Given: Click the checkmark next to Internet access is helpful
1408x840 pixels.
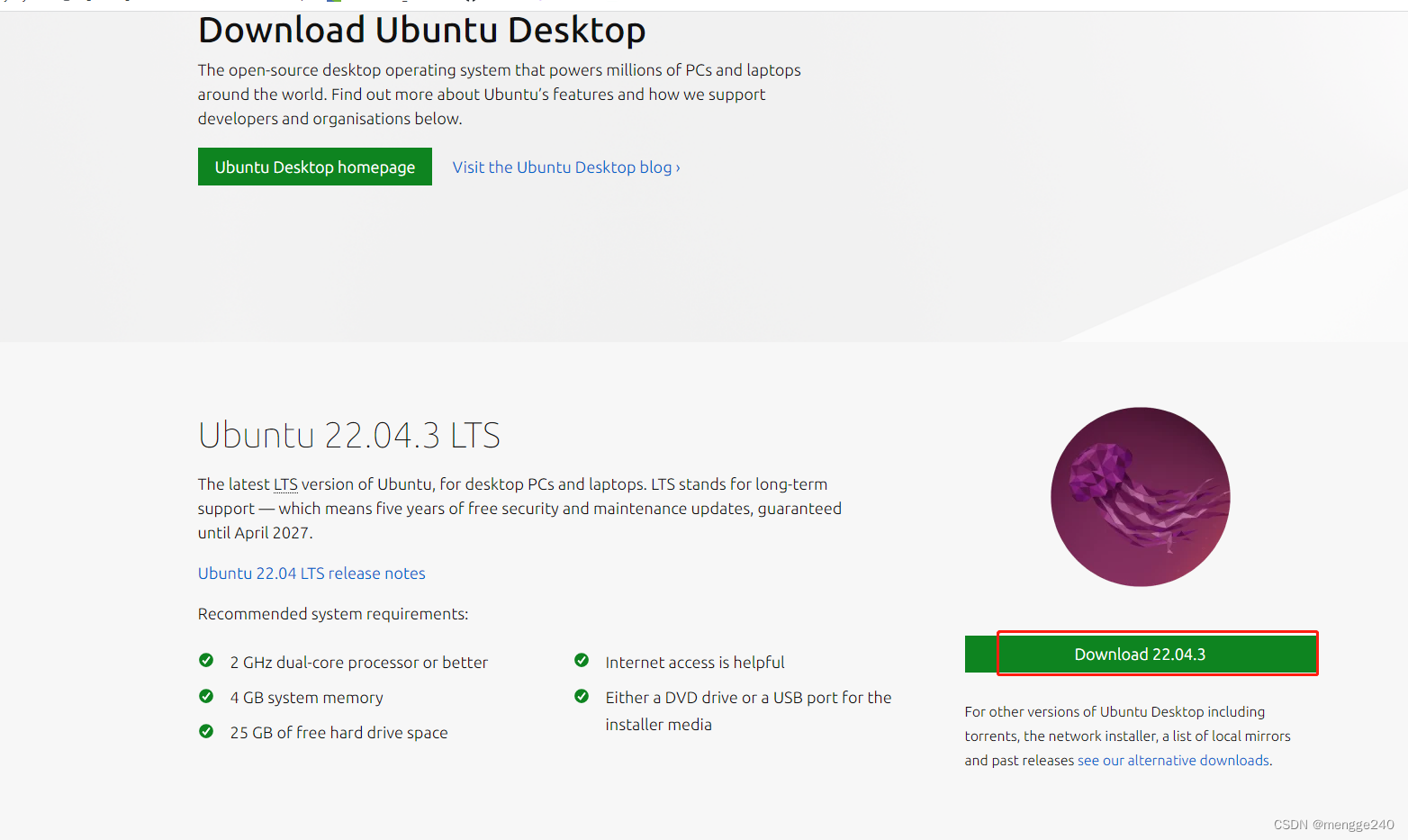Looking at the screenshot, I should tap(582, 660).
